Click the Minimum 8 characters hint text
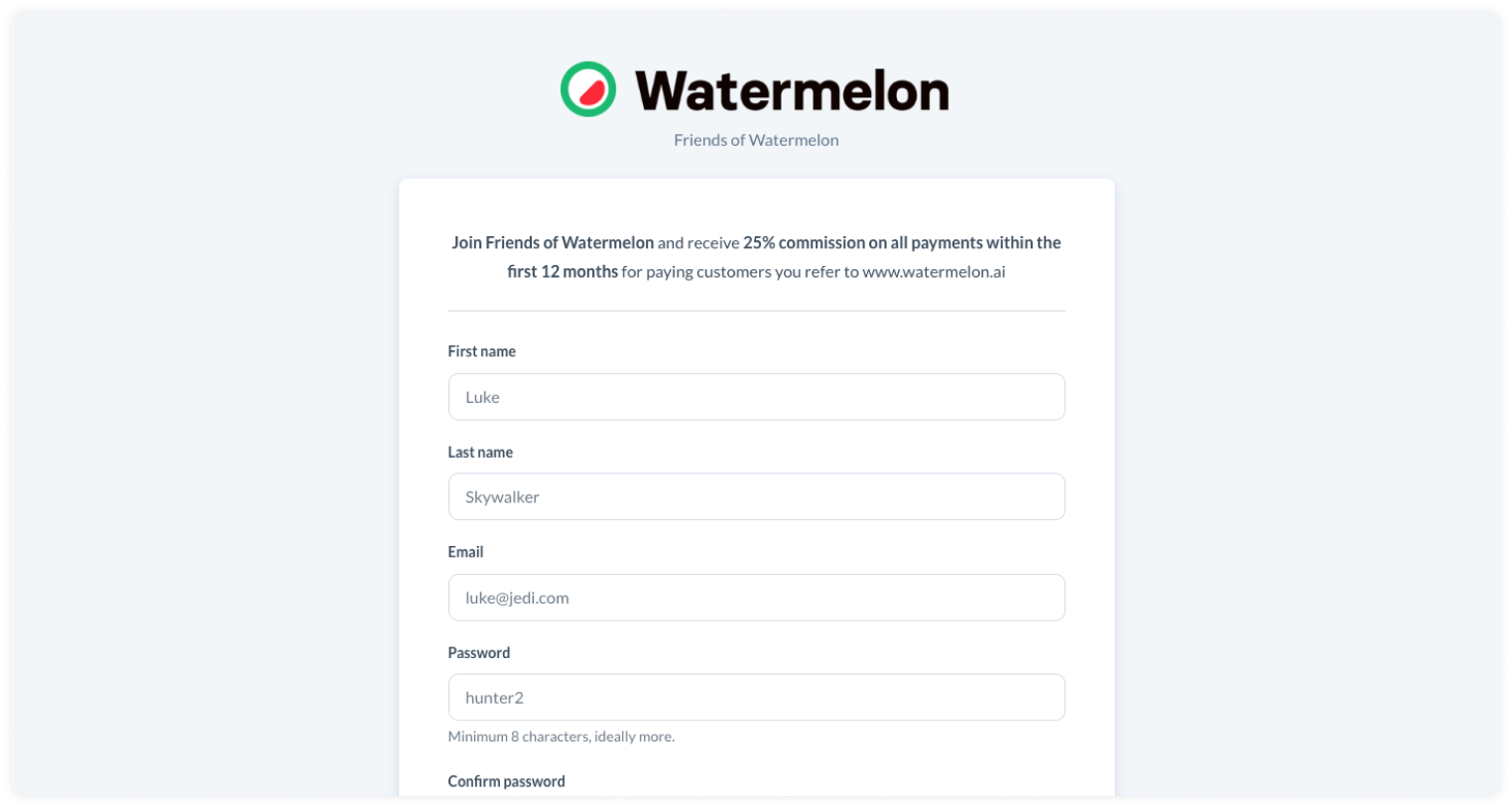Screen dimensions: 1512x808 click(561, 737)
